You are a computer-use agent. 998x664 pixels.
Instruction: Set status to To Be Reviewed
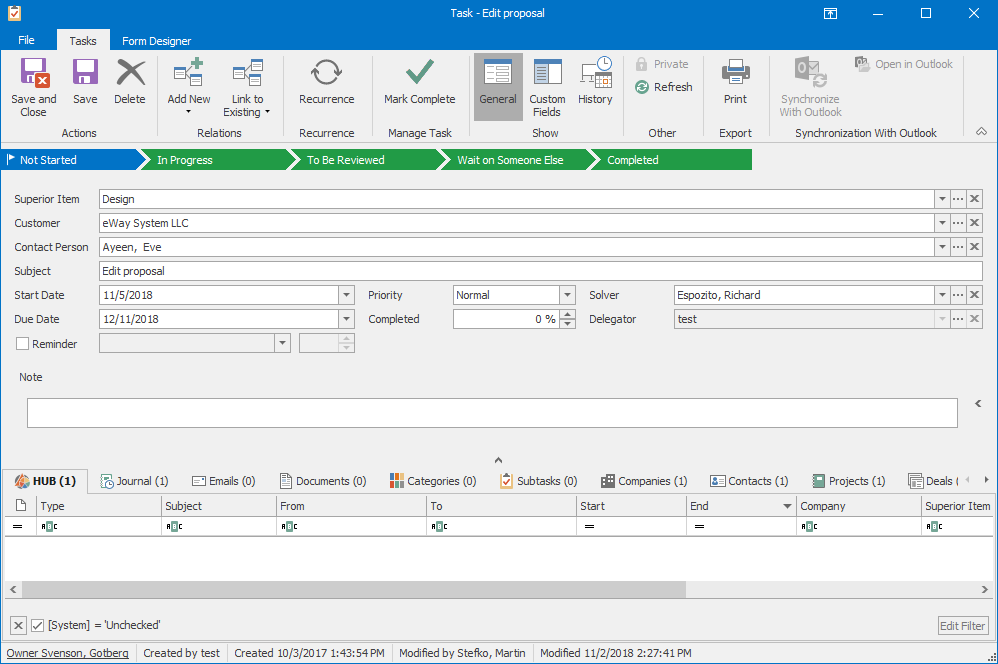(x=366, y=160)
